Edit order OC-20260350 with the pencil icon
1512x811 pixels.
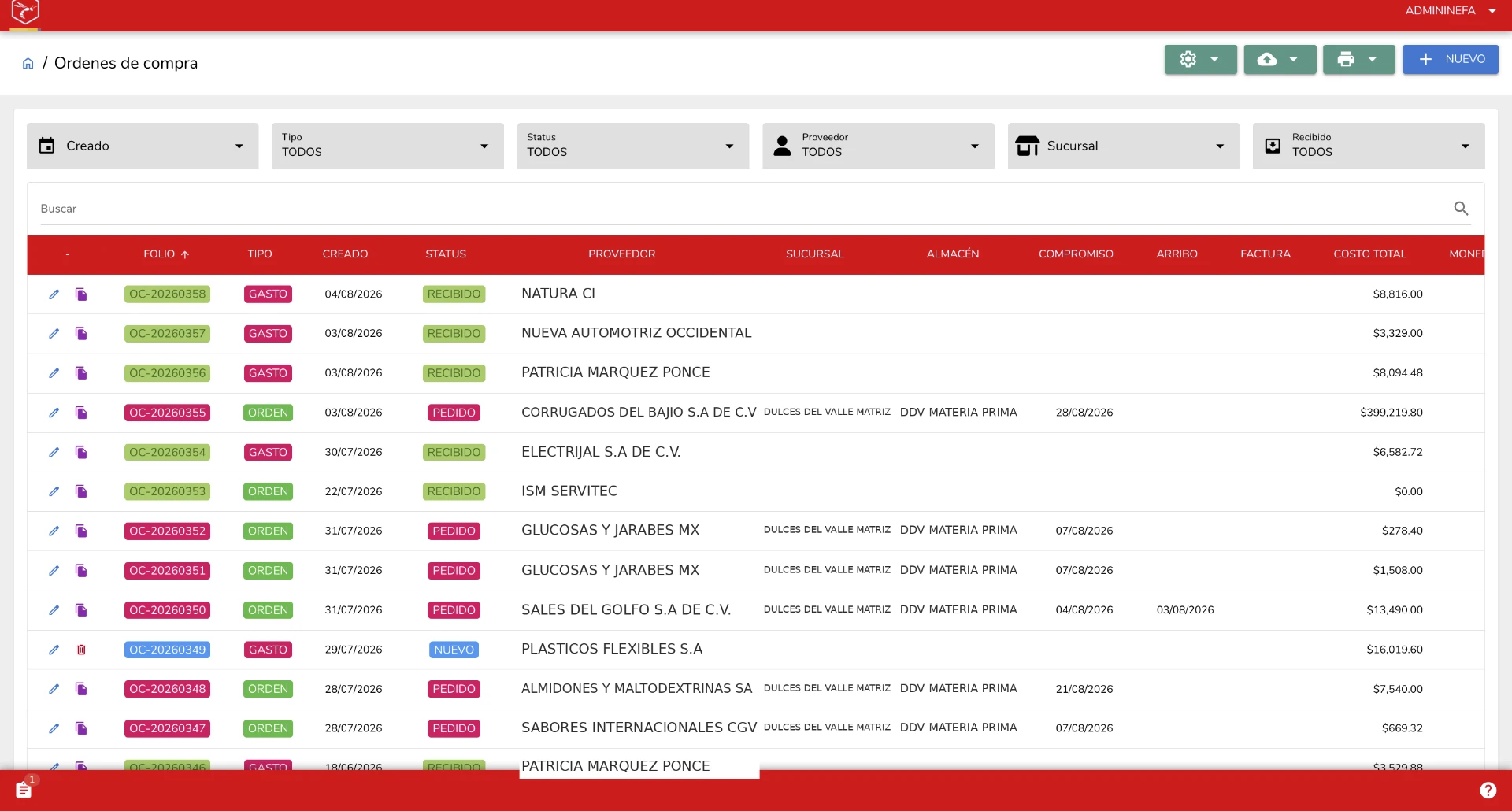pyautogui.click(x=54, y=610)
